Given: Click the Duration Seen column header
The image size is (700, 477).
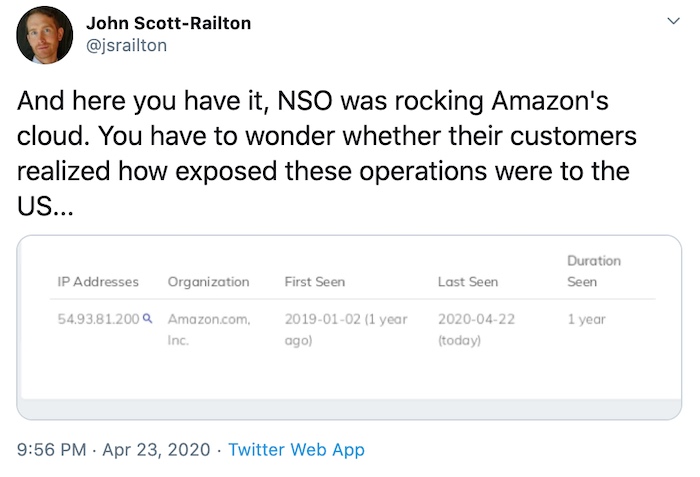Looking at the screenshot, I should 594,271.
